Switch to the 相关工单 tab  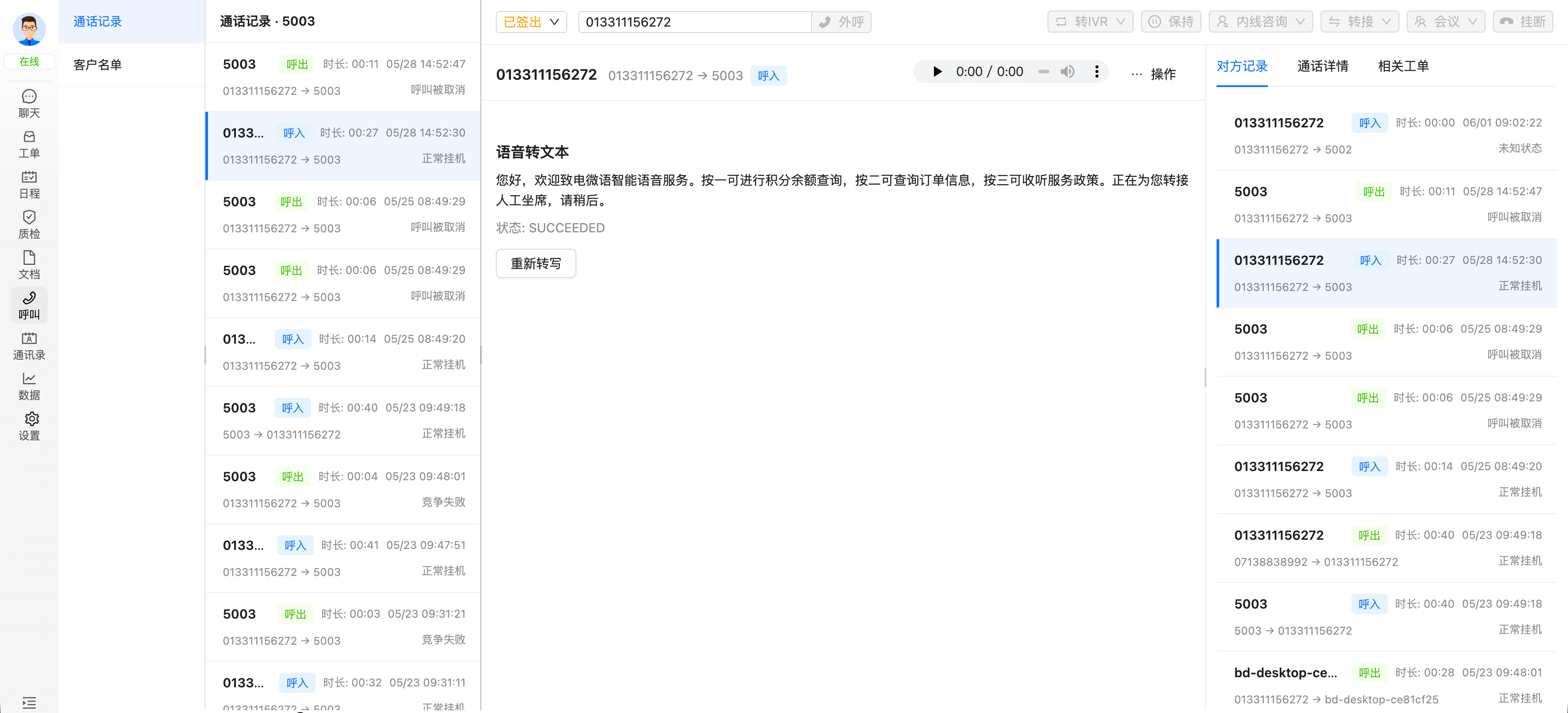pos(1403,66)
